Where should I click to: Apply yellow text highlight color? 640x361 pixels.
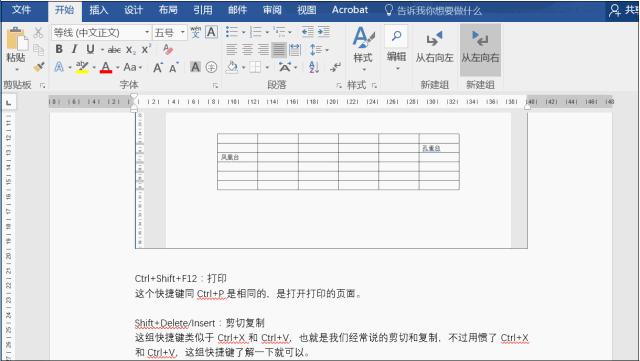82,67
